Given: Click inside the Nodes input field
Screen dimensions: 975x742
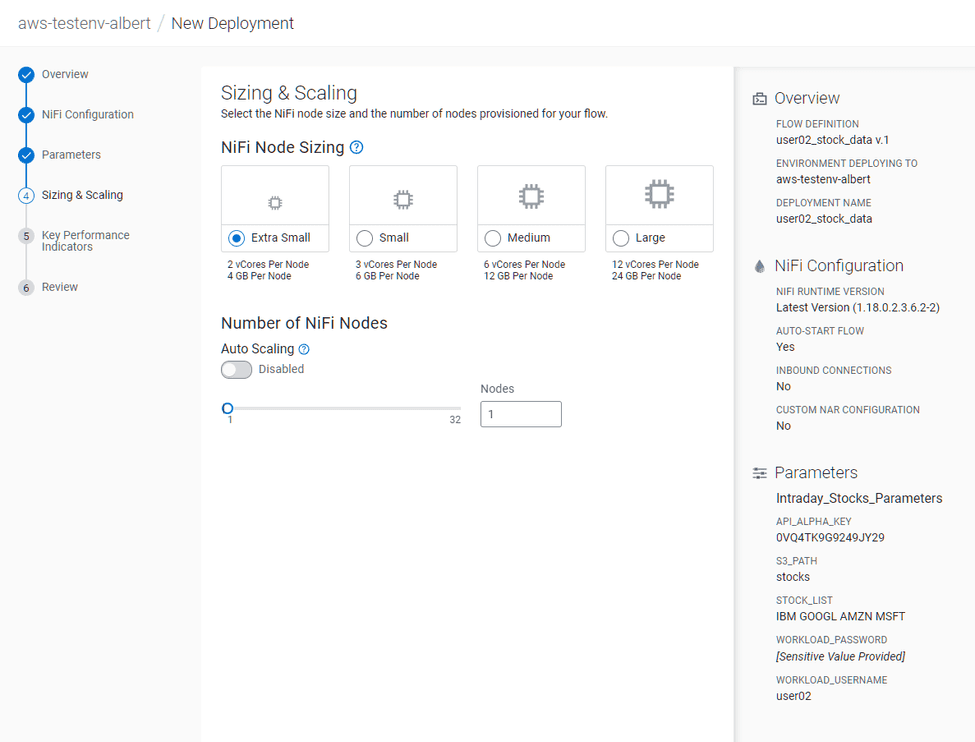Looking at the screenshot, I should (x=520, y=413).
